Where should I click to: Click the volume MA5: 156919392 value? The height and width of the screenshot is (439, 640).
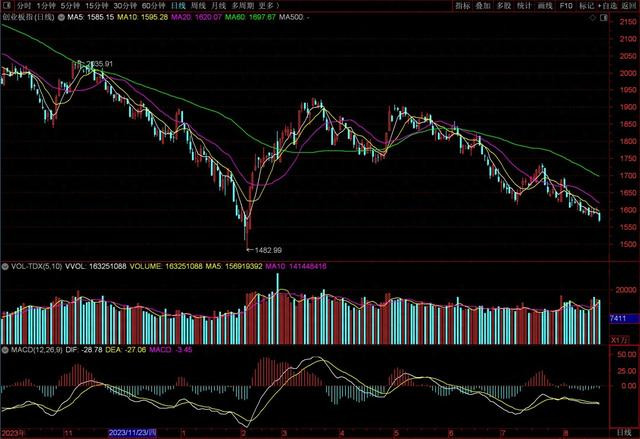coord(234,266)
